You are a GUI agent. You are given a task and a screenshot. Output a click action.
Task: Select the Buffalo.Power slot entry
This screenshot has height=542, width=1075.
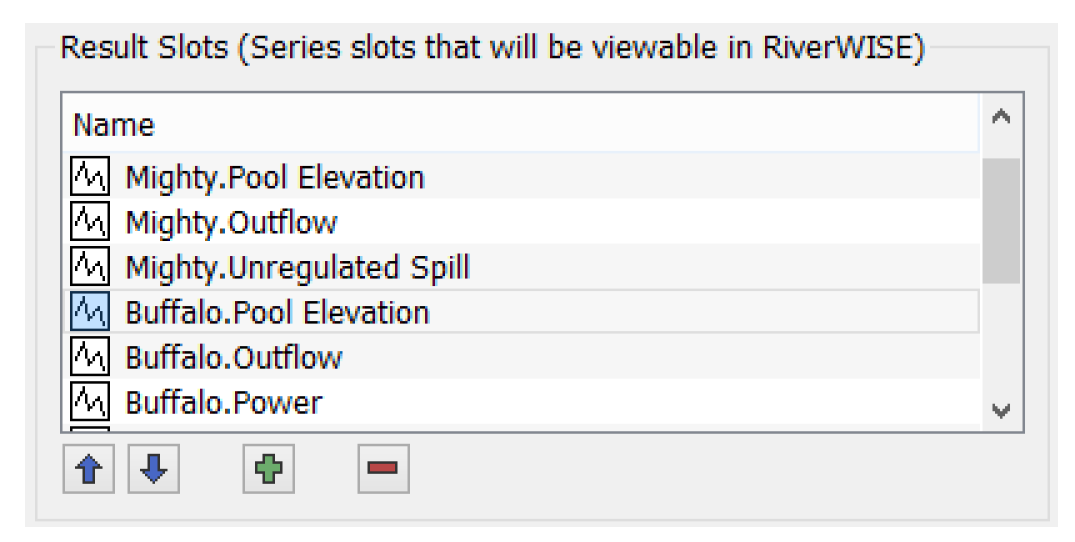pos(223,403)
